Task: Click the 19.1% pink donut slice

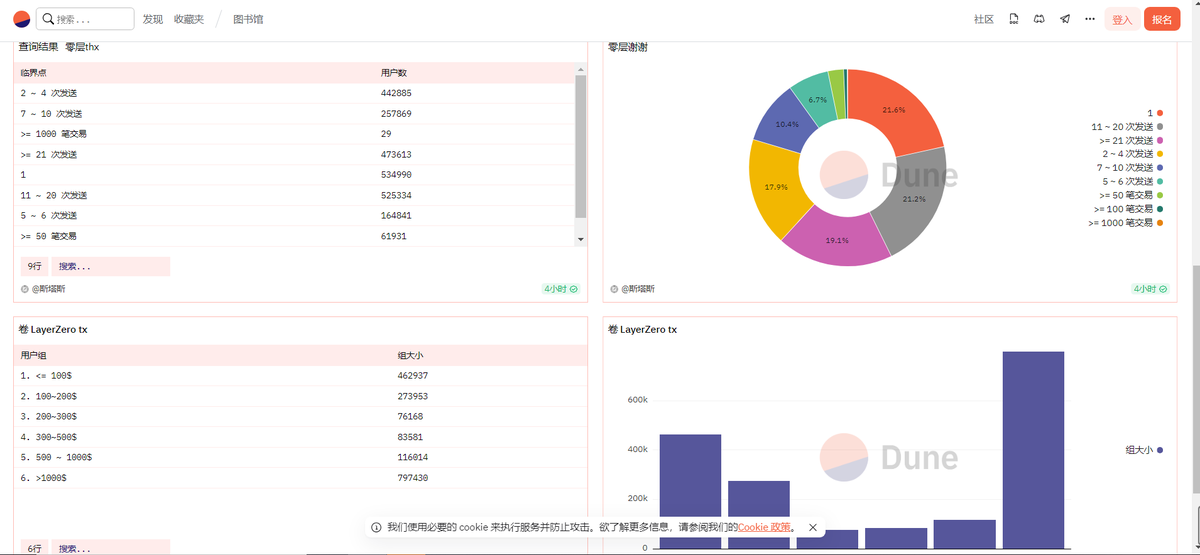Action: [837, 240]
